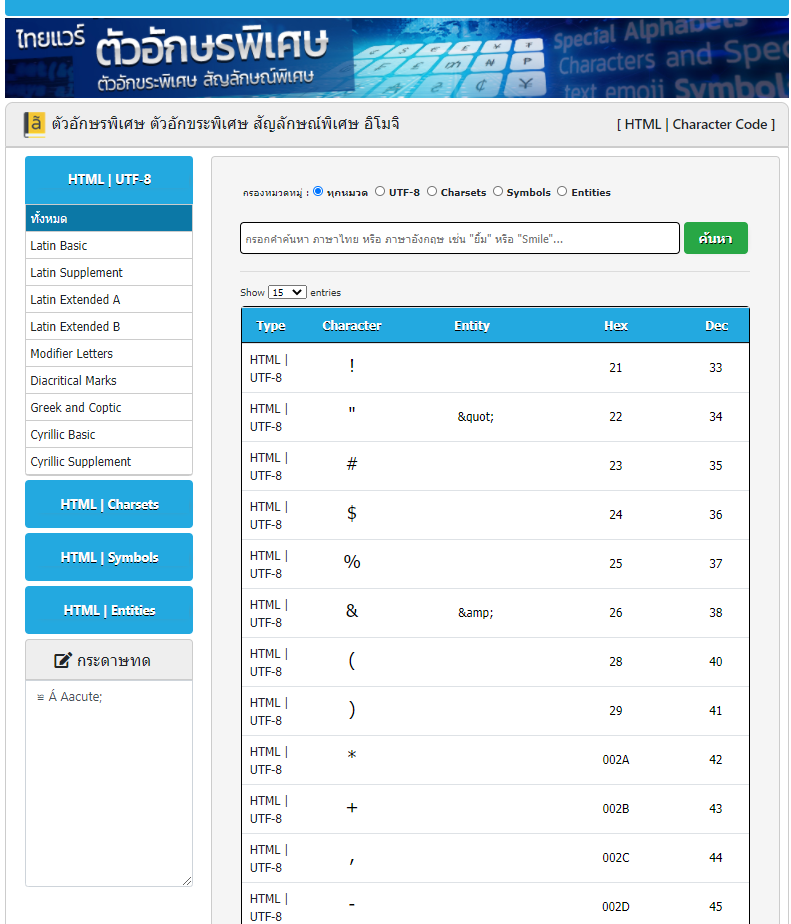
Task: Click the yellow book icon with ã
Action: [34, 124]
